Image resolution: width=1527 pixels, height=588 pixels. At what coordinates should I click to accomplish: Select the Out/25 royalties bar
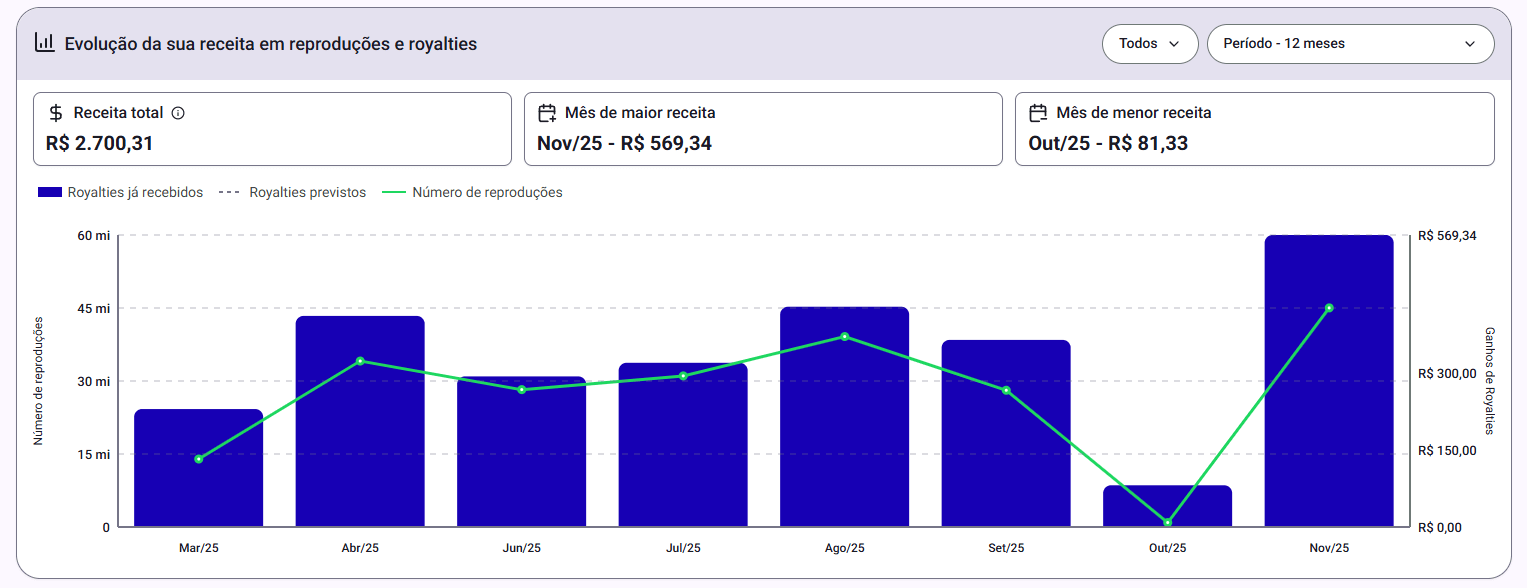1167,506
